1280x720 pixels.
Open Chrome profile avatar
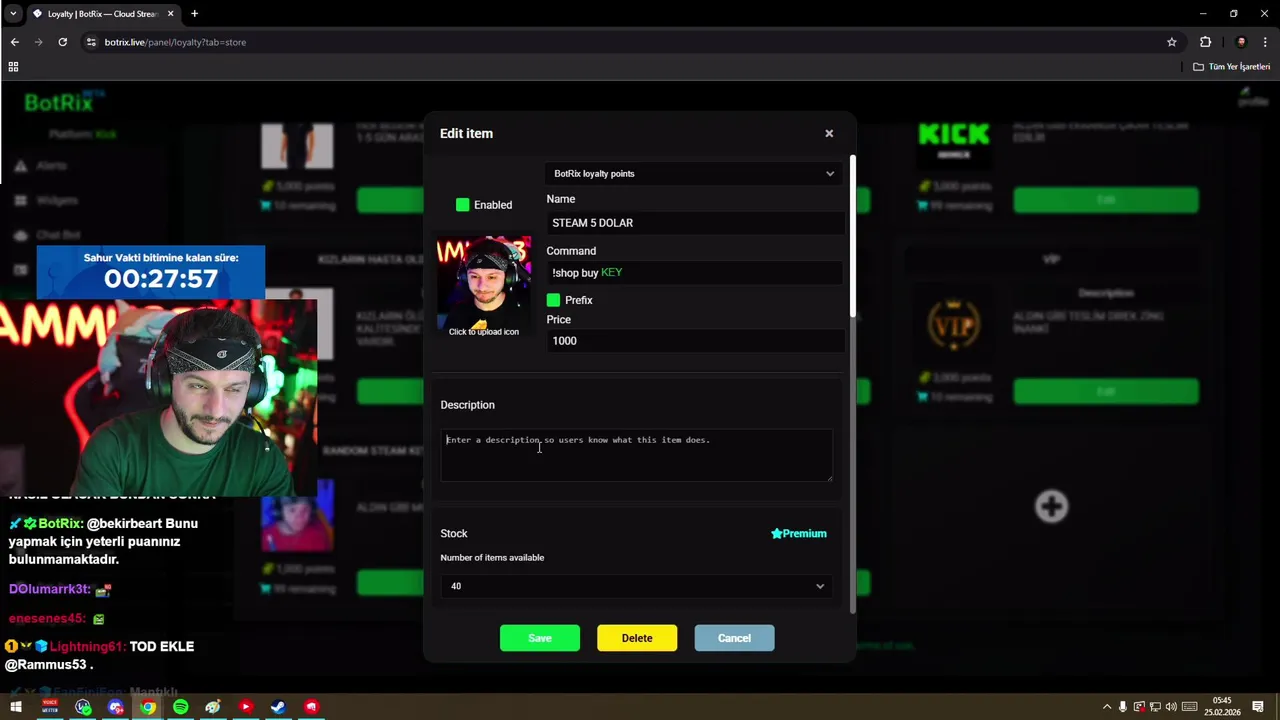(1241, 42)
